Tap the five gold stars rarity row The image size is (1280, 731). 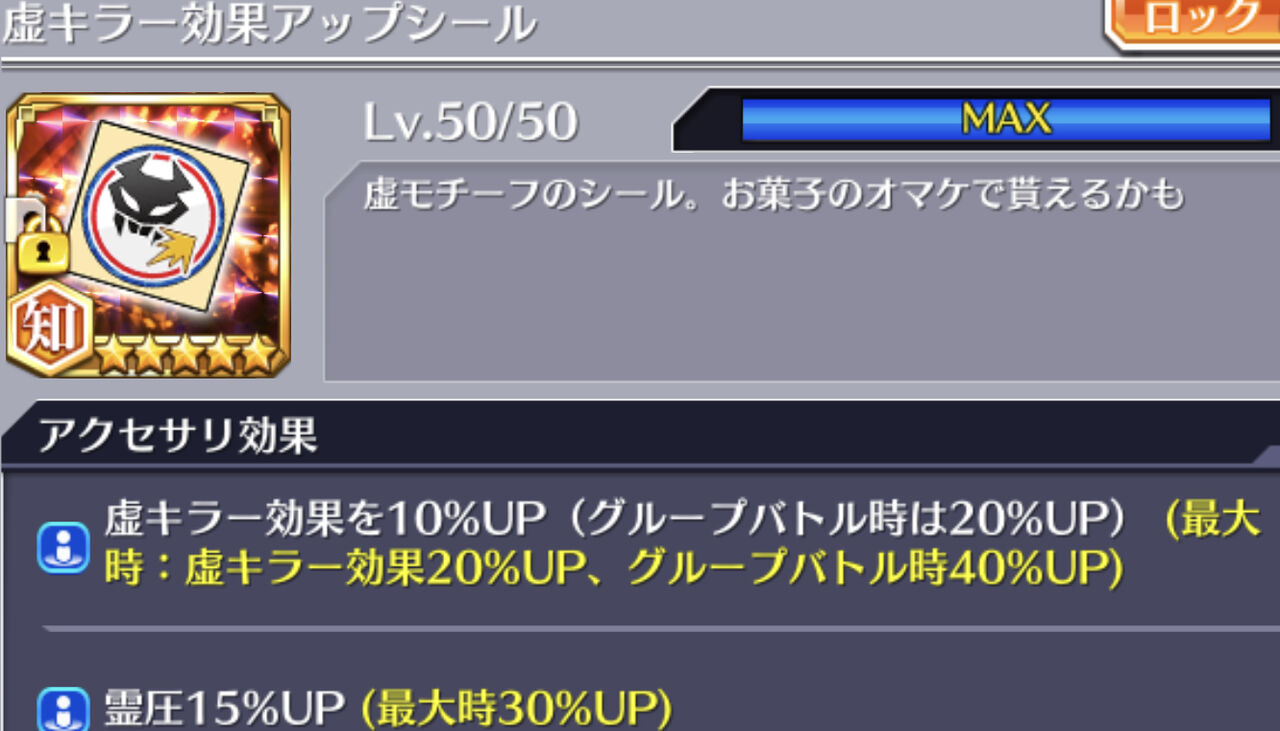tap(184, 355)
